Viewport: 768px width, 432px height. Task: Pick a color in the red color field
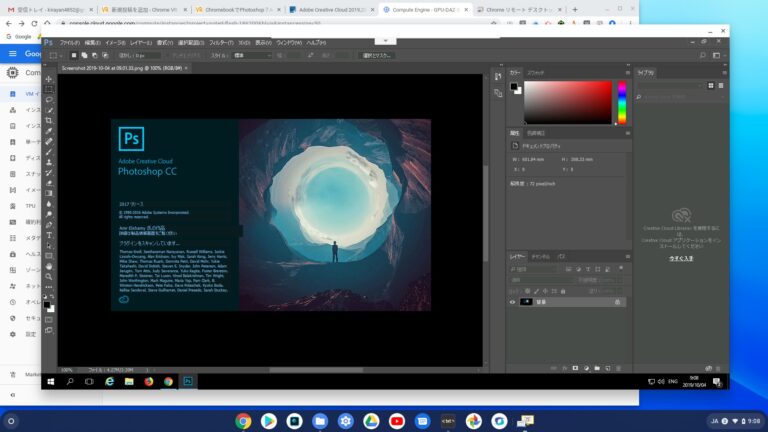tap(568, 102)
